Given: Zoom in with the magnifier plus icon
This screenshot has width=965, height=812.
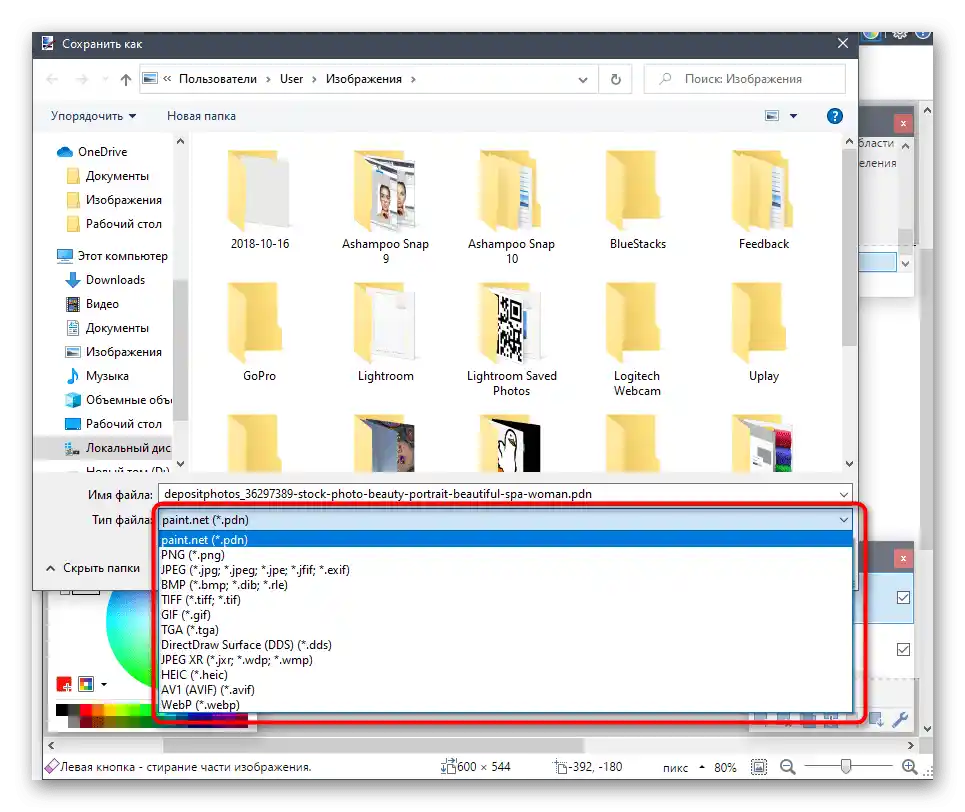Looking at the screenshot, I should (x=909, y=767).
